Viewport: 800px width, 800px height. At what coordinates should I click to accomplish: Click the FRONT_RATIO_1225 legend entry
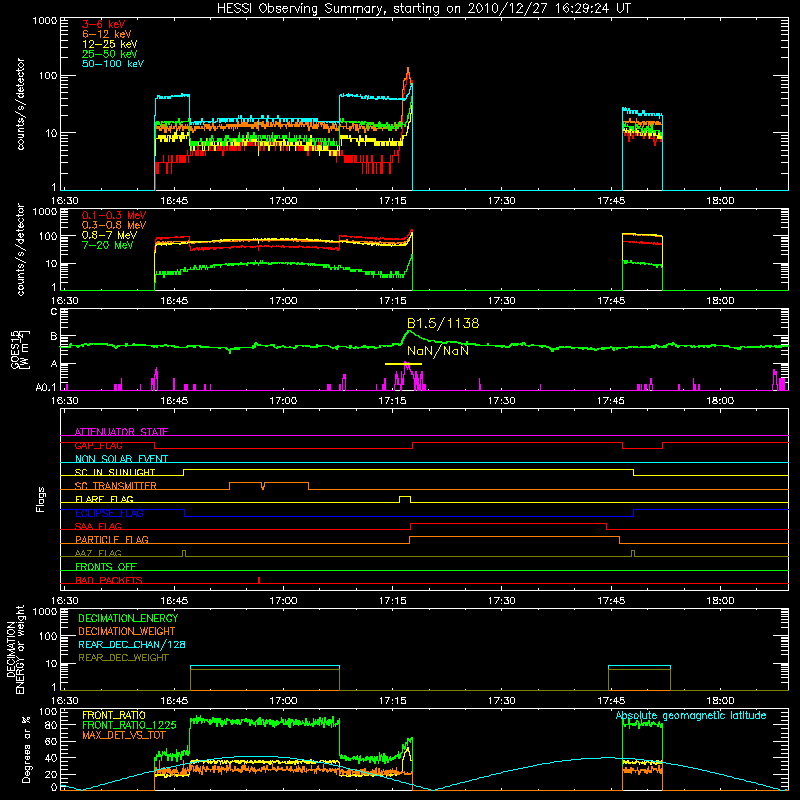tap(129, 725)
